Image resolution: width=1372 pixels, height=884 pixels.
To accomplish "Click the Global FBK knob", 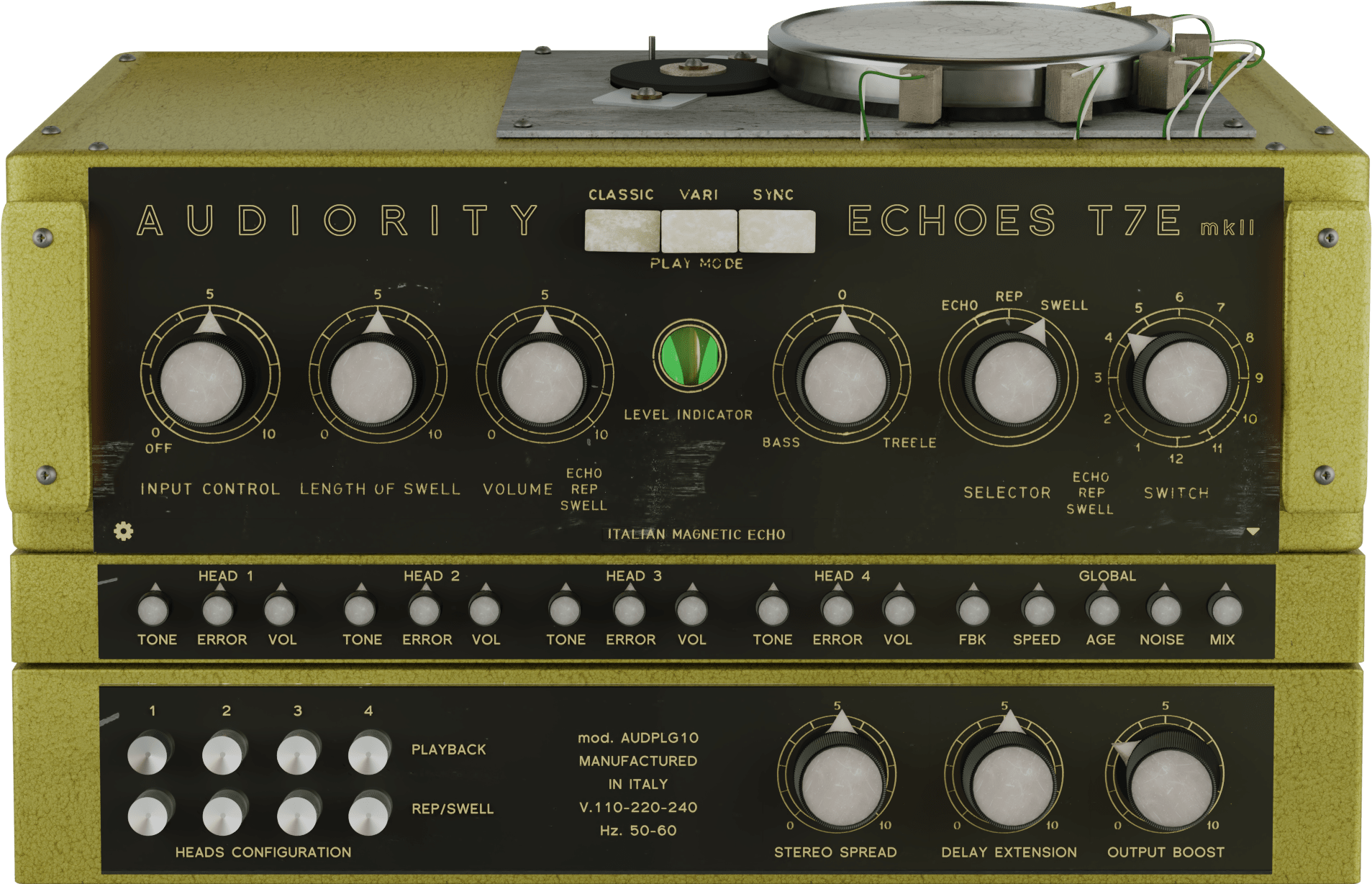I will (973, 609).
